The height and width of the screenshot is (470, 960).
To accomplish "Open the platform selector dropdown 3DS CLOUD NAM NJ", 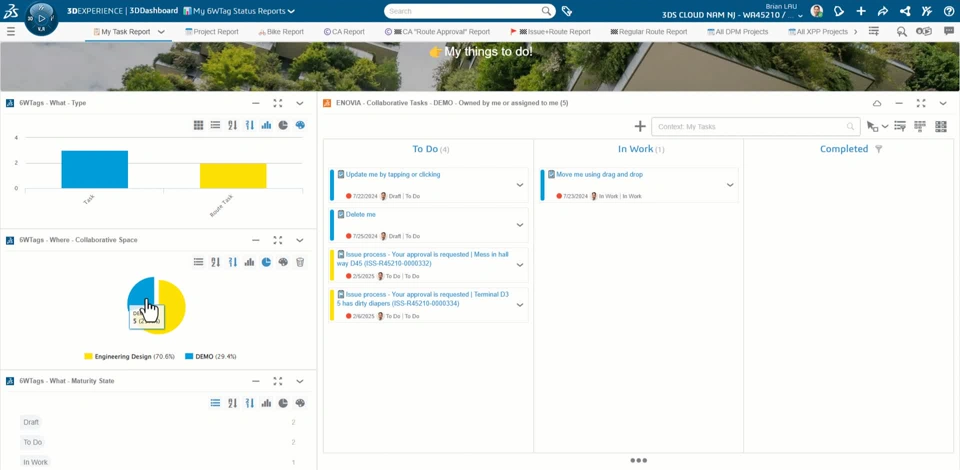I will tap(801, 15).
